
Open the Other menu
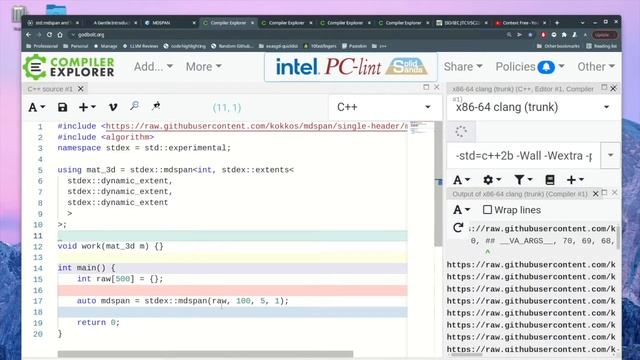596,67
